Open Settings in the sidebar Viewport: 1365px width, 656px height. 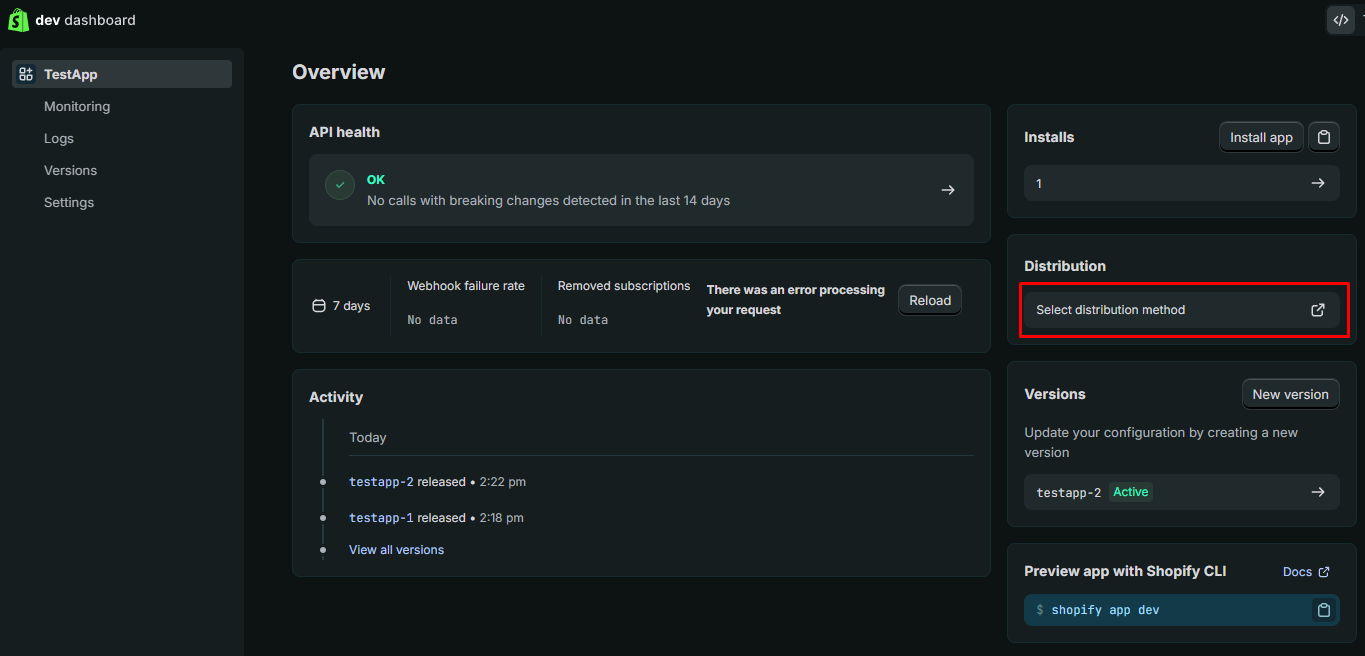69,202
